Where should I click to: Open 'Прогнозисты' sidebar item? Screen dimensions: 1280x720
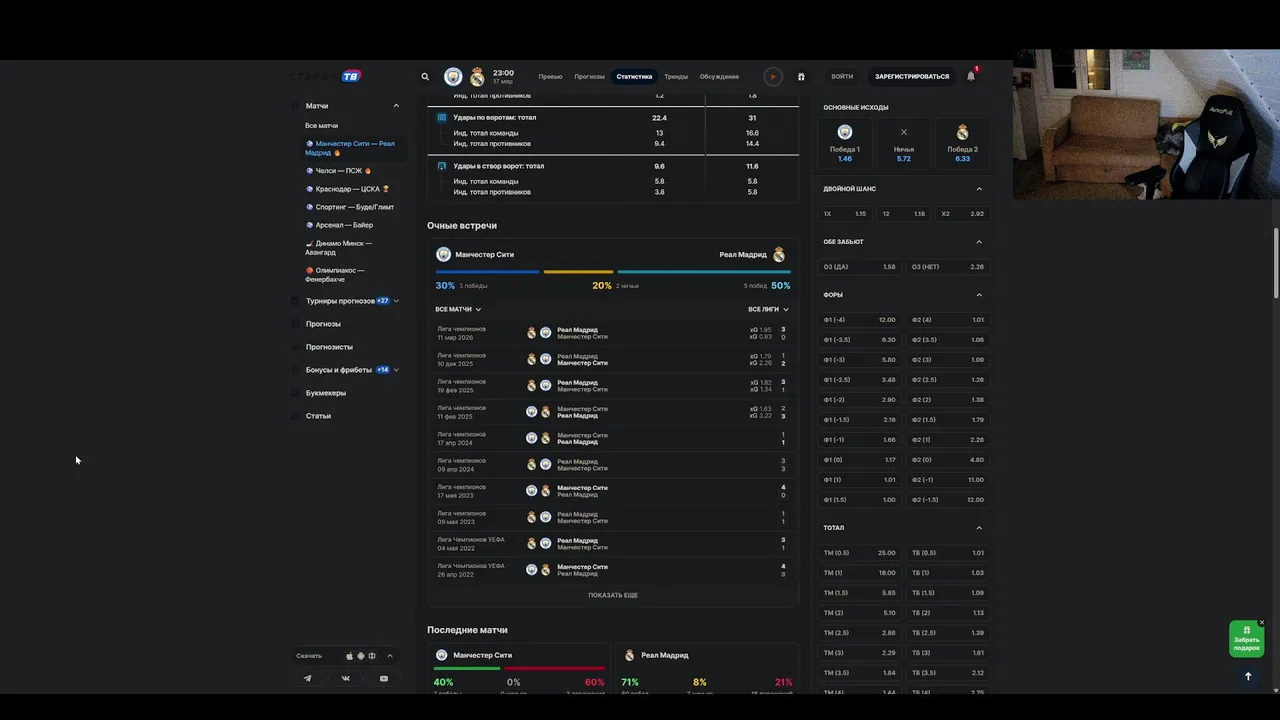pos(329,347)
